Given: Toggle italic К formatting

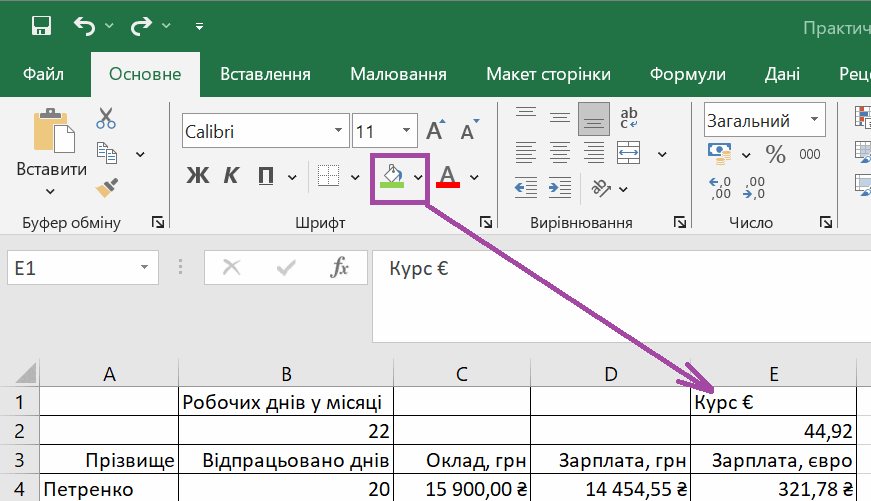Looking at the screenshot, I should click(x=231, y=176).
